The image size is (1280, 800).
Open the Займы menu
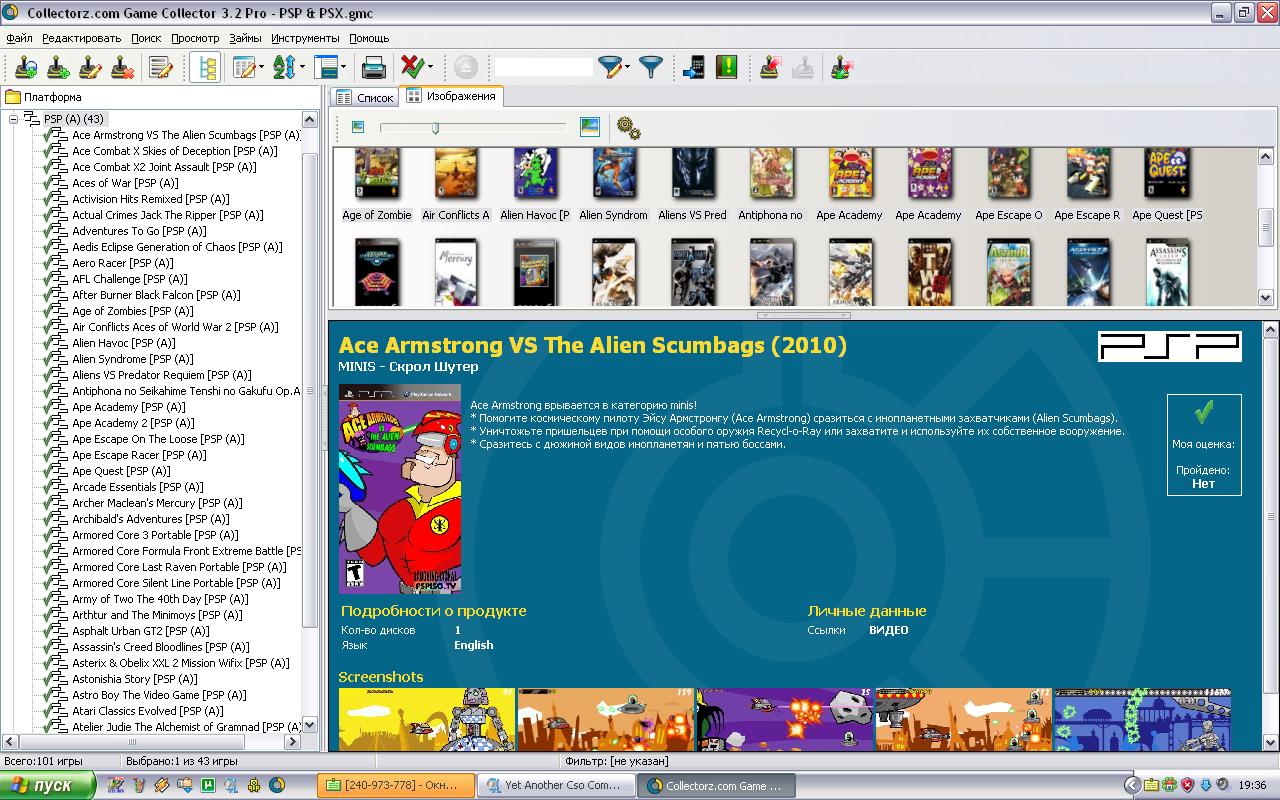coord(245,38)
